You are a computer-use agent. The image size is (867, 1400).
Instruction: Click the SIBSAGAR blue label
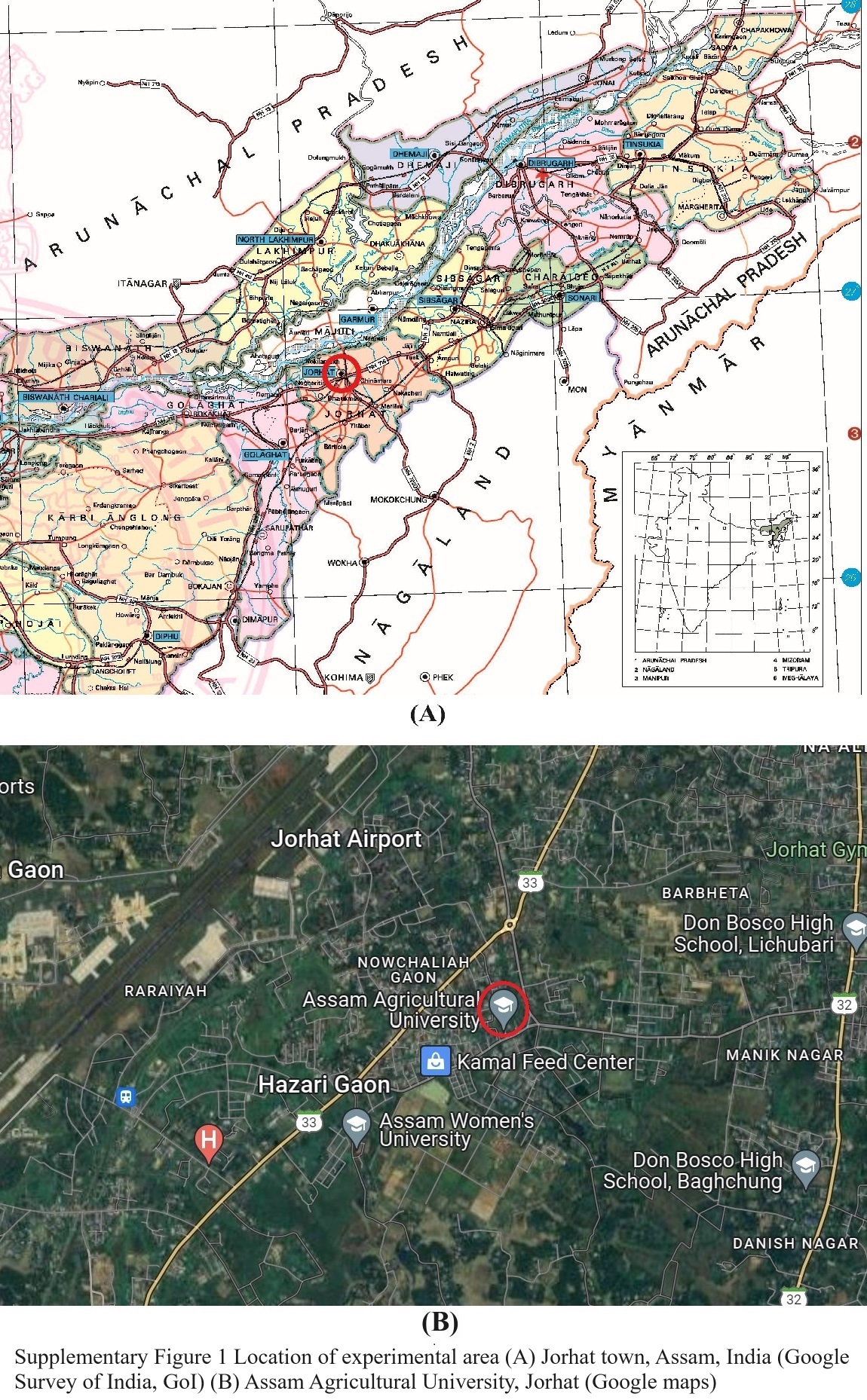(438, 300)
